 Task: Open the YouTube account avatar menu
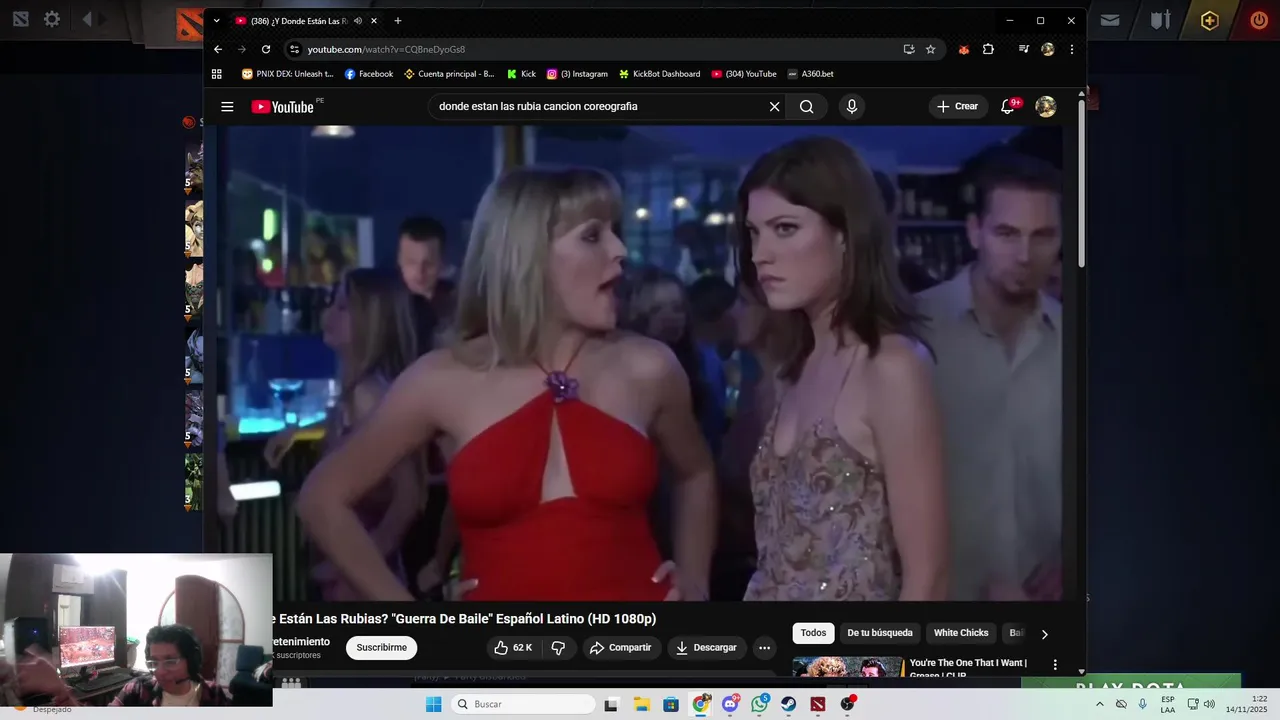[1046, 107]
